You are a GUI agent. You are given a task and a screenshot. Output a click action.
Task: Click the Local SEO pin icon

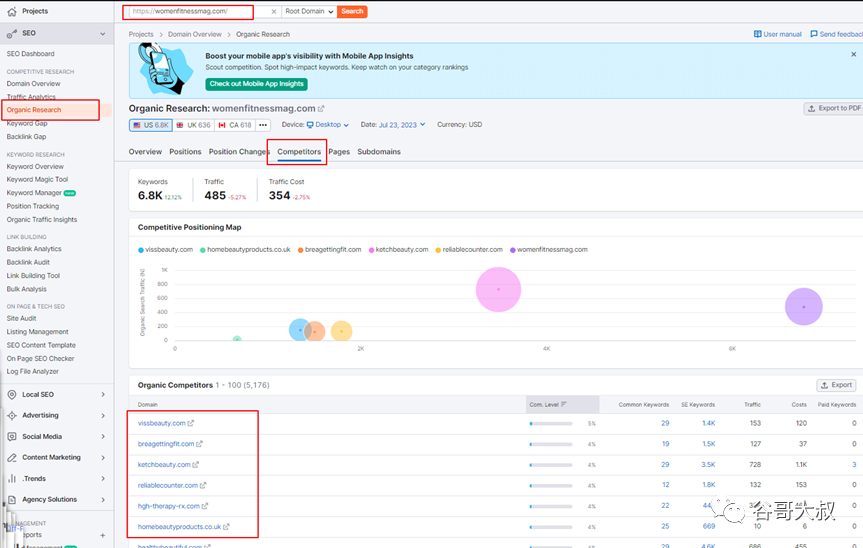coord(12,394)
